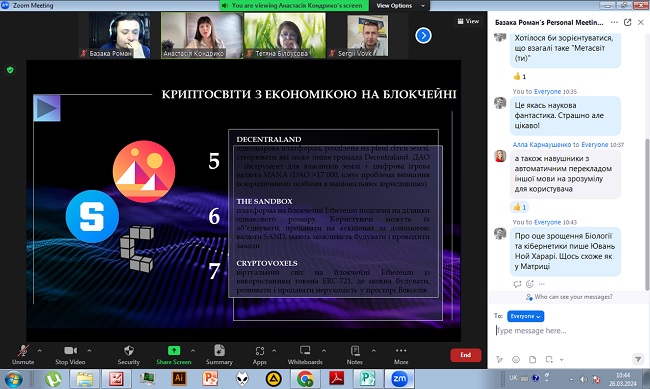Open the meeting Summary icon
Screen dimensions: 650x389
pos(219,351)
